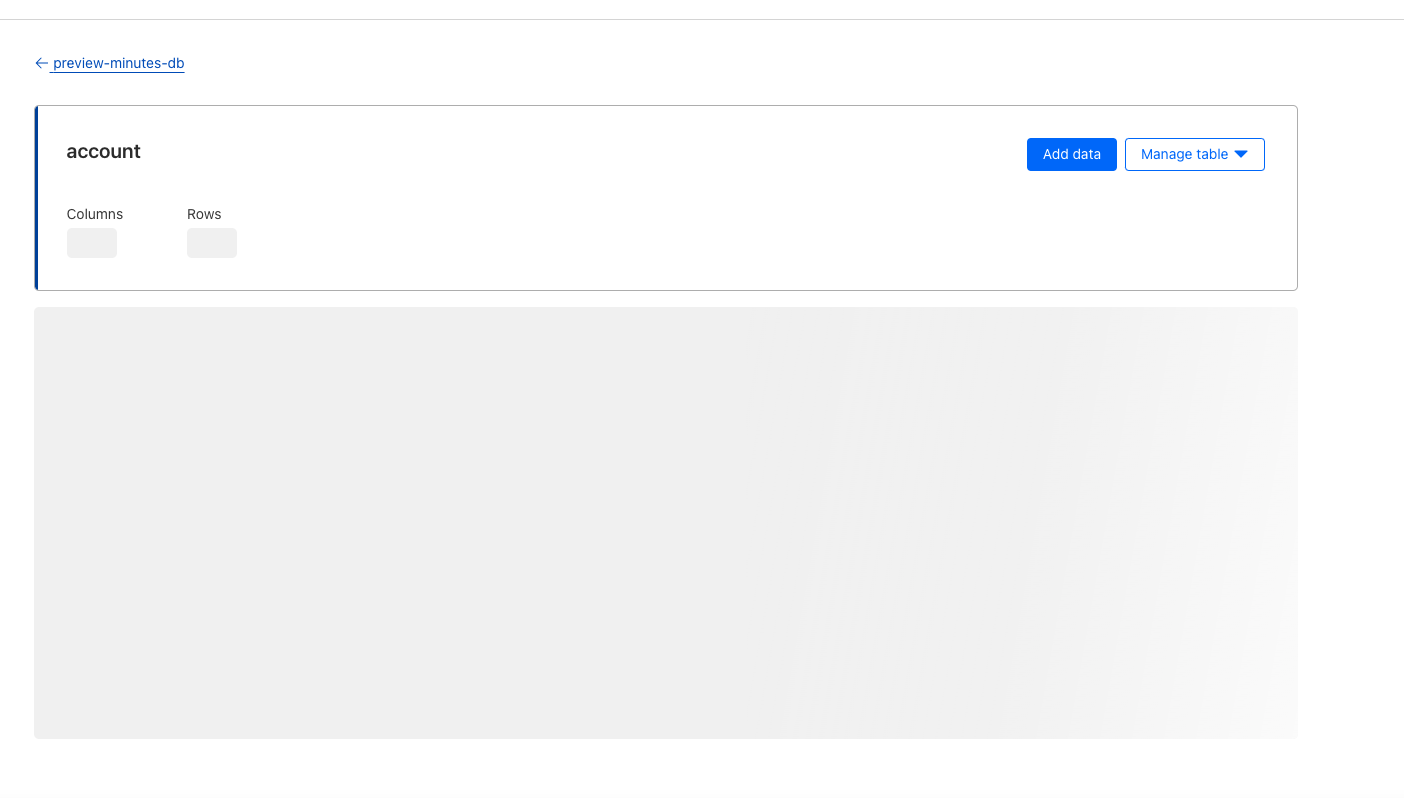This screenshot has width=1404, height=798.
Task: Click the Rows count loading placeholder
Action: click(212, 243)
